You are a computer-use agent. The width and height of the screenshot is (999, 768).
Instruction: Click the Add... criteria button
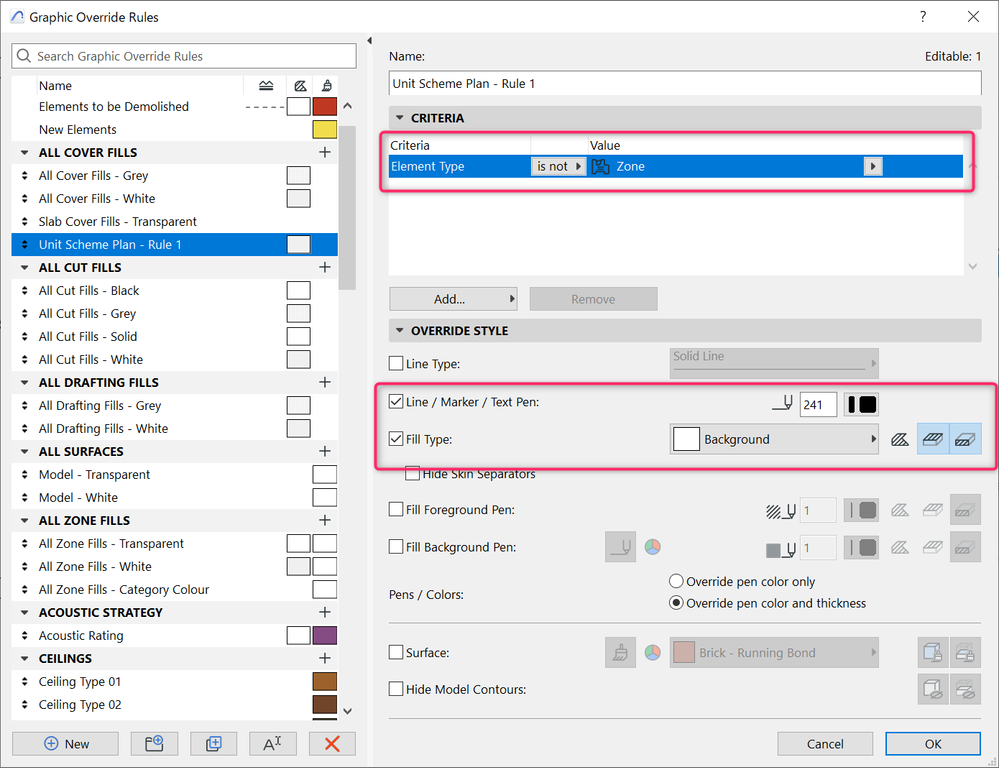[x=453, y=299]
